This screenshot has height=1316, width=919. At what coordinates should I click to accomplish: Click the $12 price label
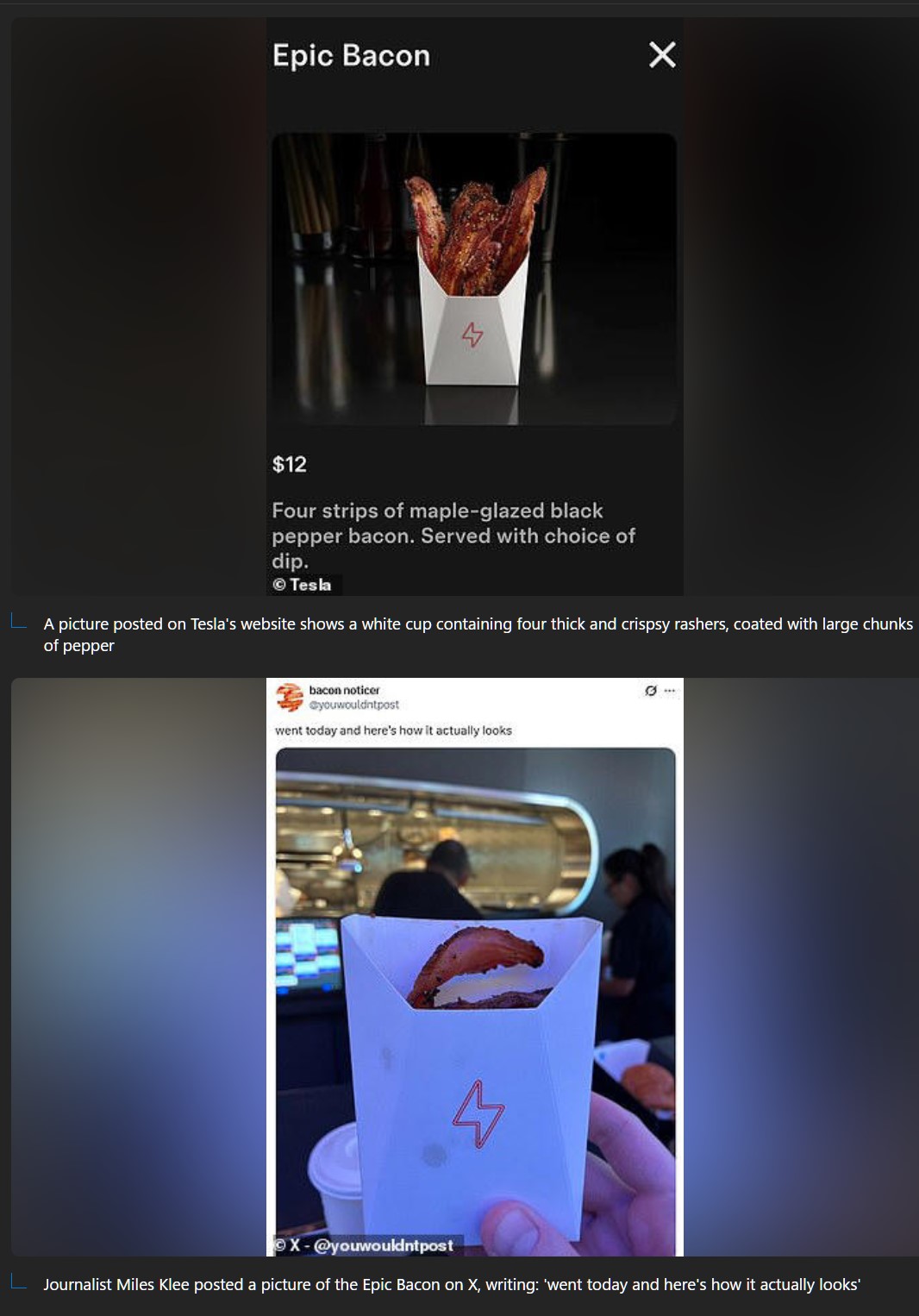(290, 465)
